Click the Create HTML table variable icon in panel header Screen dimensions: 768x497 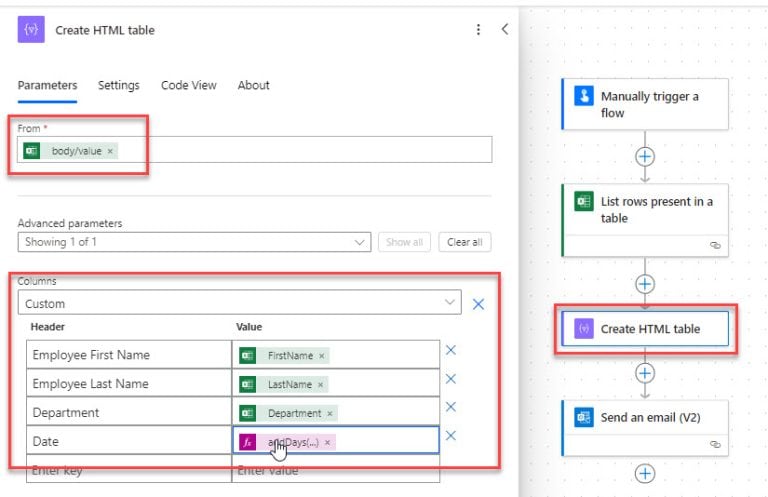31,29
